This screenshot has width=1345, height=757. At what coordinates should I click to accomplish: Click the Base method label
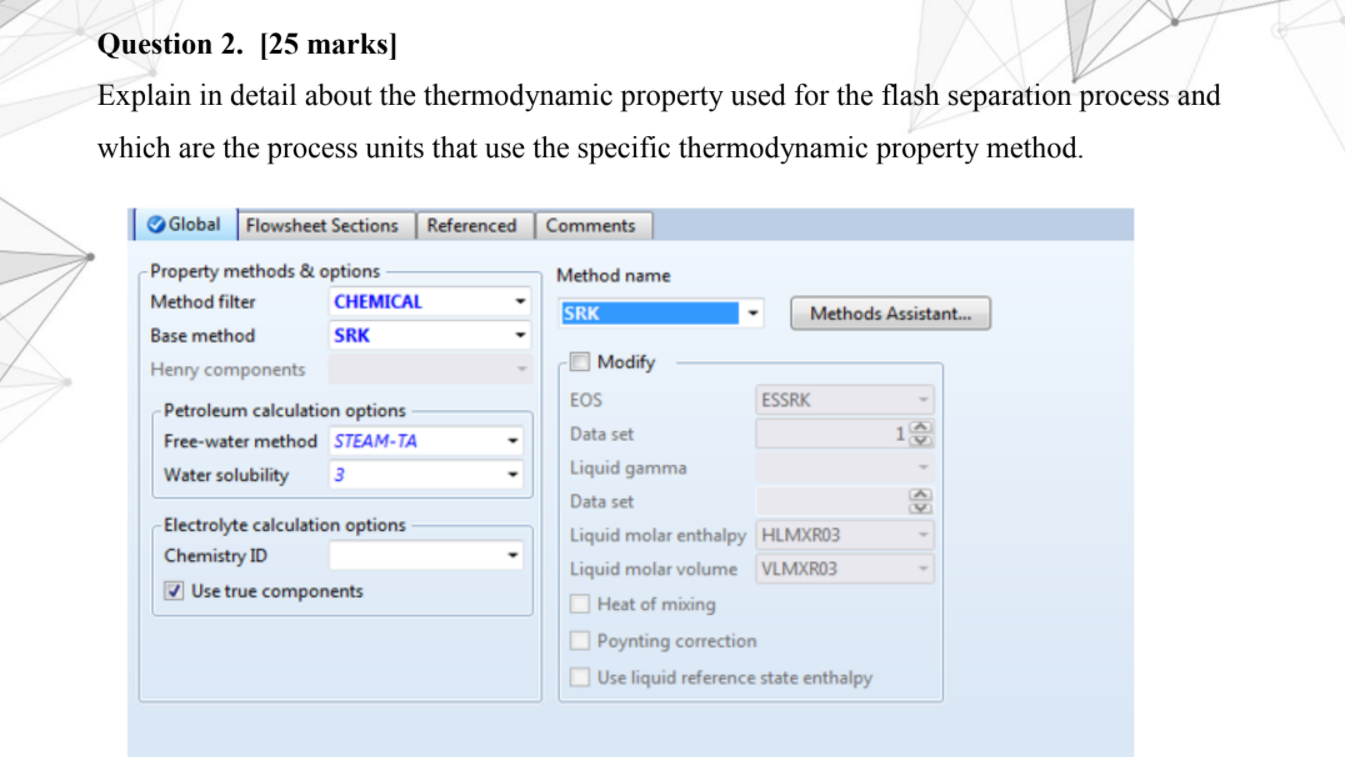click(203, 335)
